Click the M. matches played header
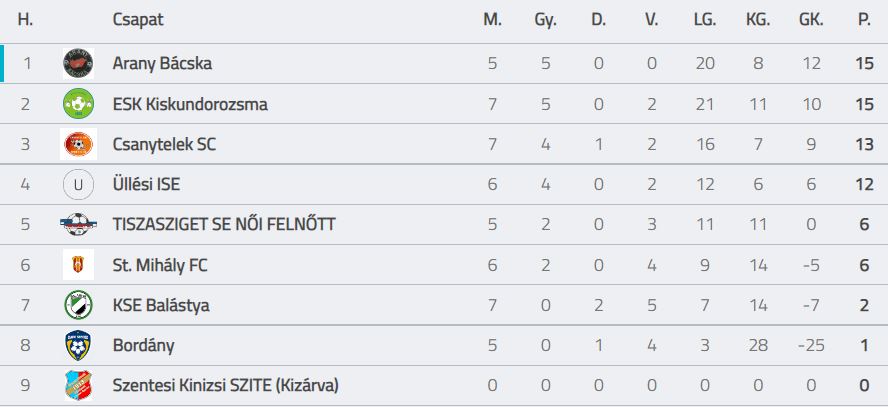Image resolution: width=888 pixels, height=407 pixels. click(x=492, y=20)
